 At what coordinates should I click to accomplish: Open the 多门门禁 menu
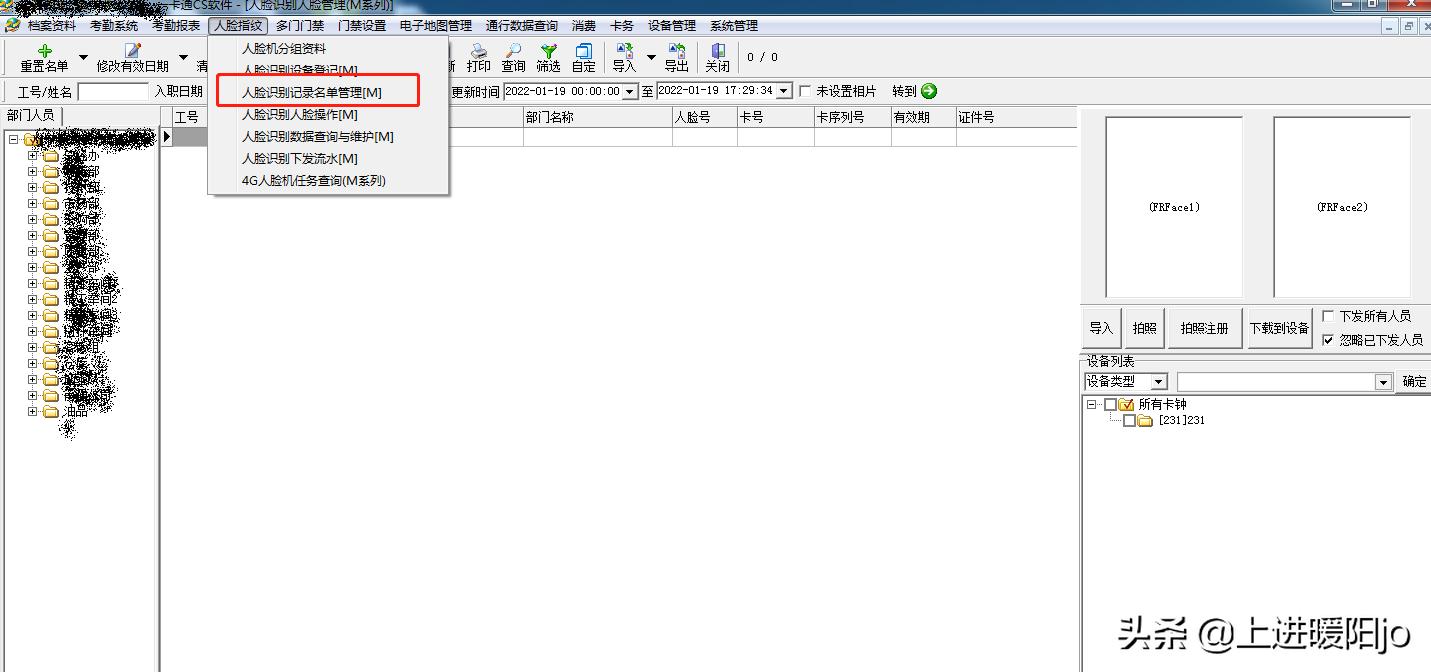[300, 26]
